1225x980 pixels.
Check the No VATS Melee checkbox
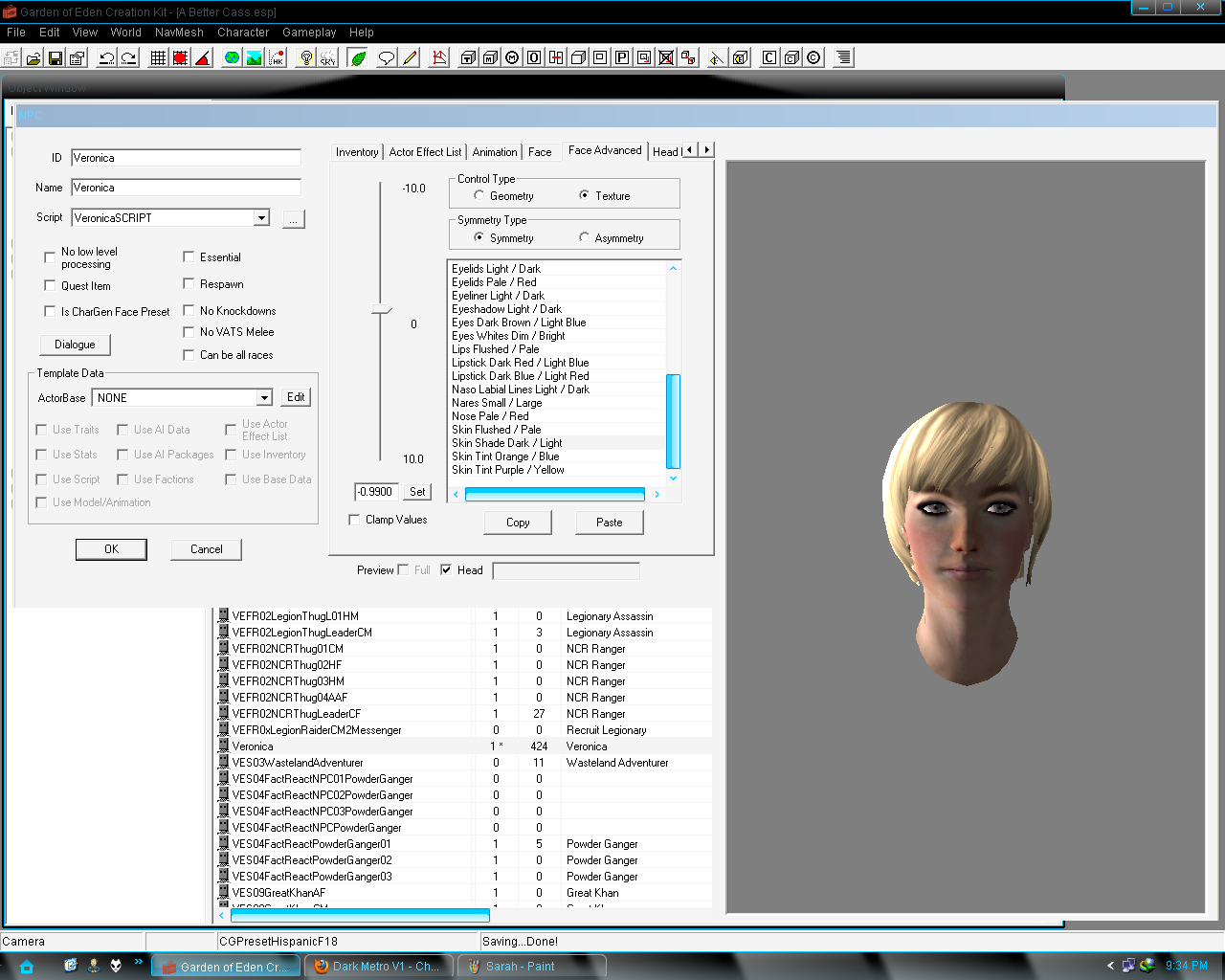(x=189, y=331)
